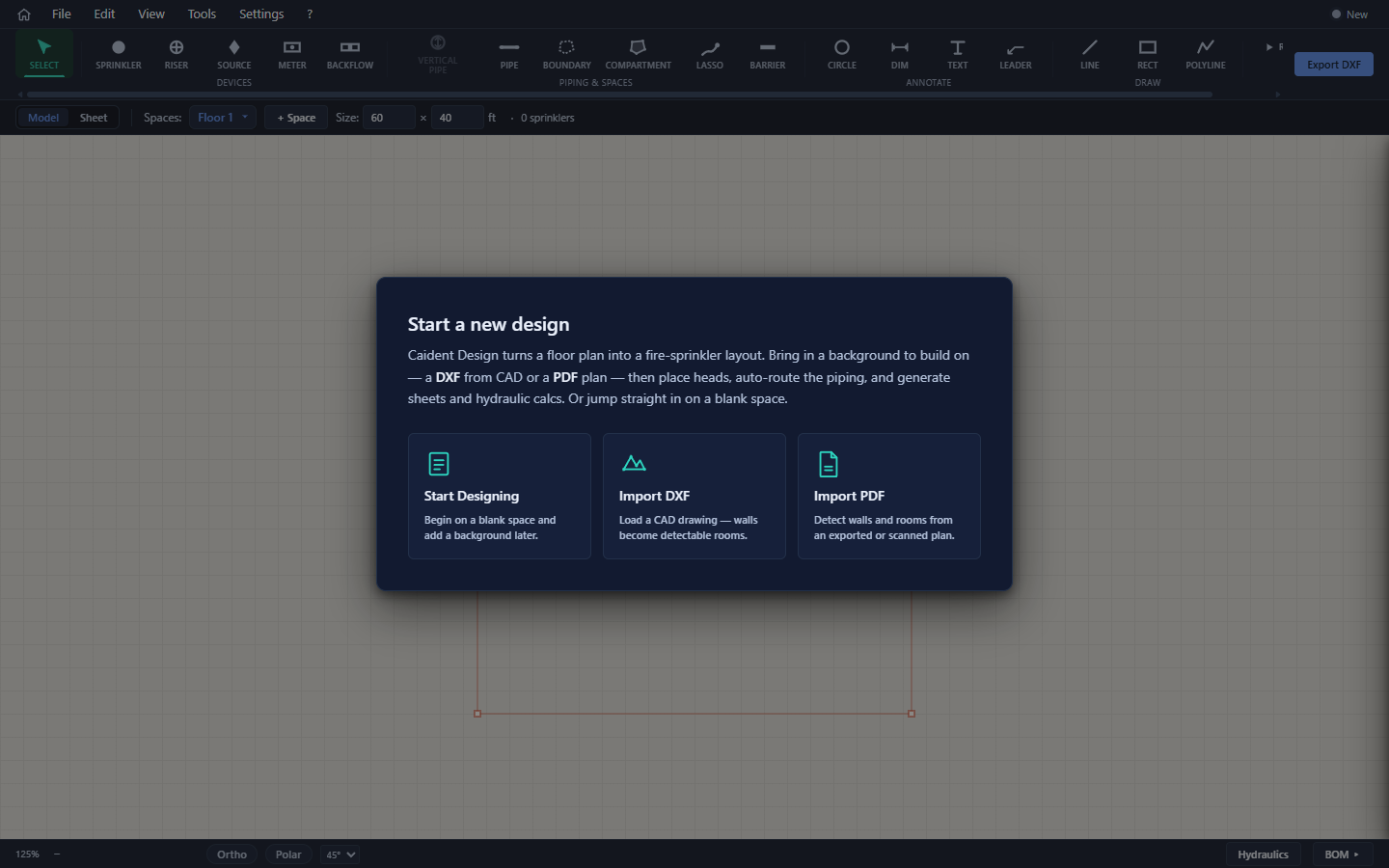Viewport: 1389px width, 868px height.
Task: Open the Edit menu
Action: [104, 14]
